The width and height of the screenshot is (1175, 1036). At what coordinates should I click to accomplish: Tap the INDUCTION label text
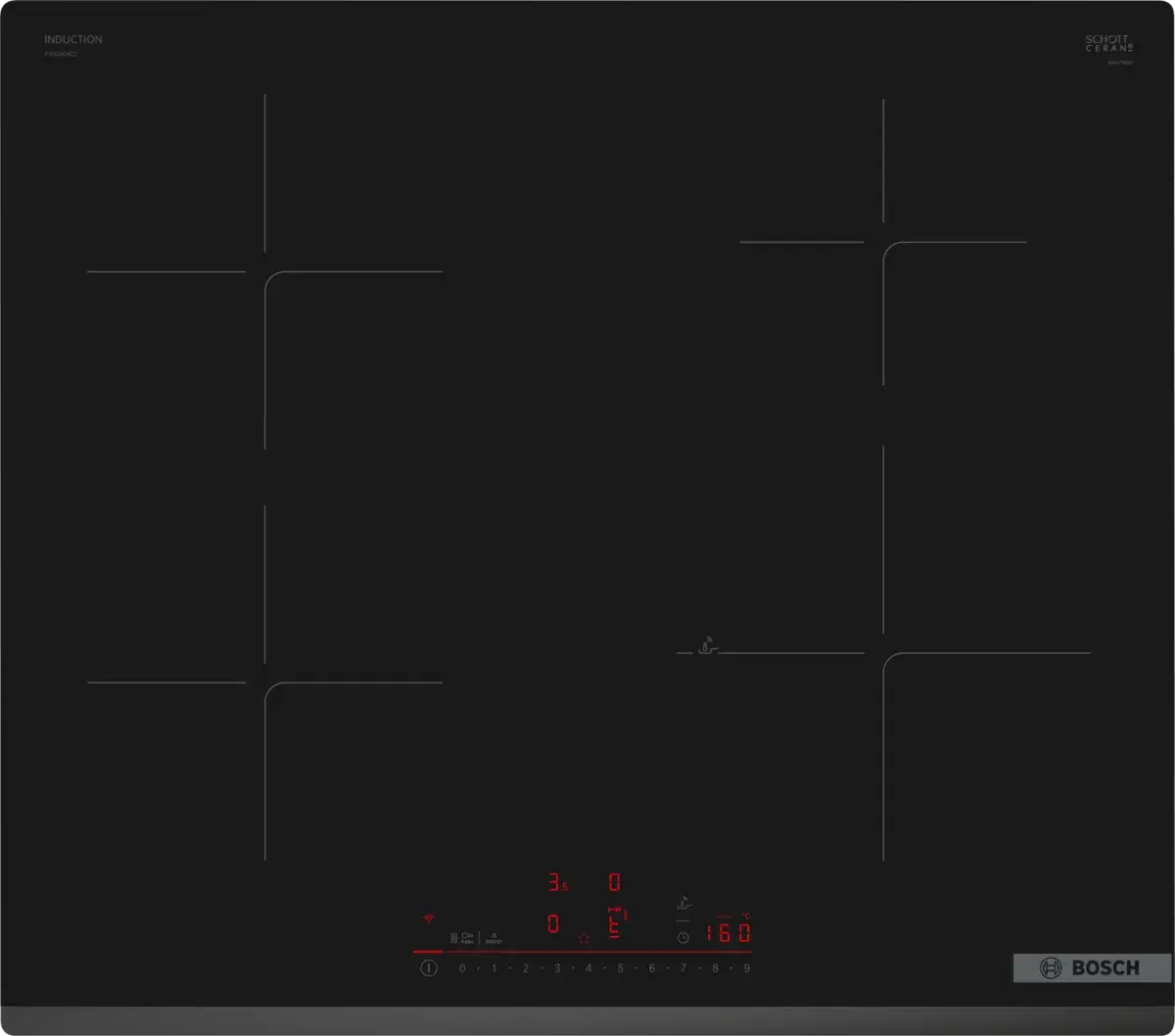tap(73, 39)
